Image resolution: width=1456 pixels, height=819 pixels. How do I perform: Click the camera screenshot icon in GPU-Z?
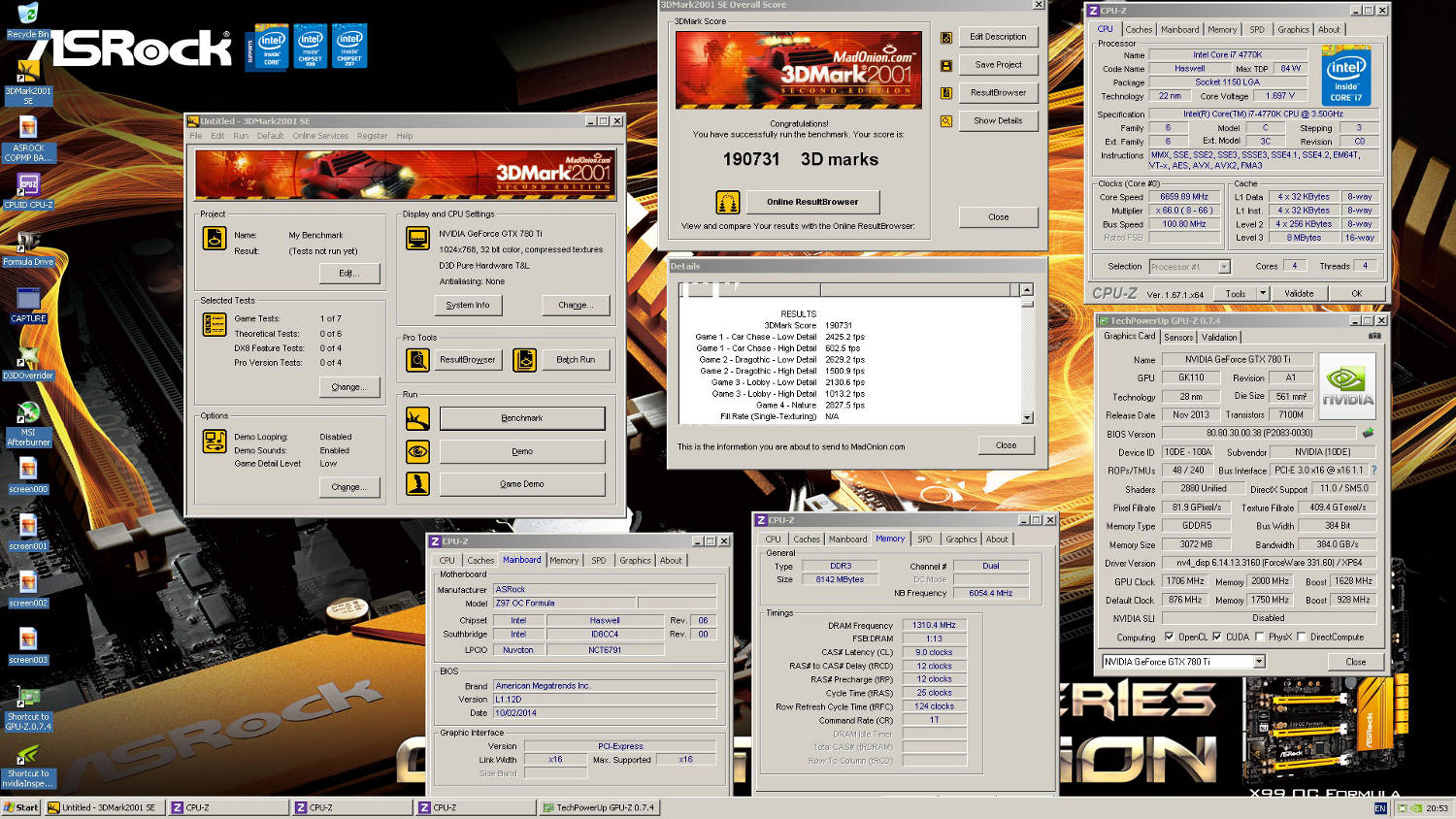(x=1374, y=336)
